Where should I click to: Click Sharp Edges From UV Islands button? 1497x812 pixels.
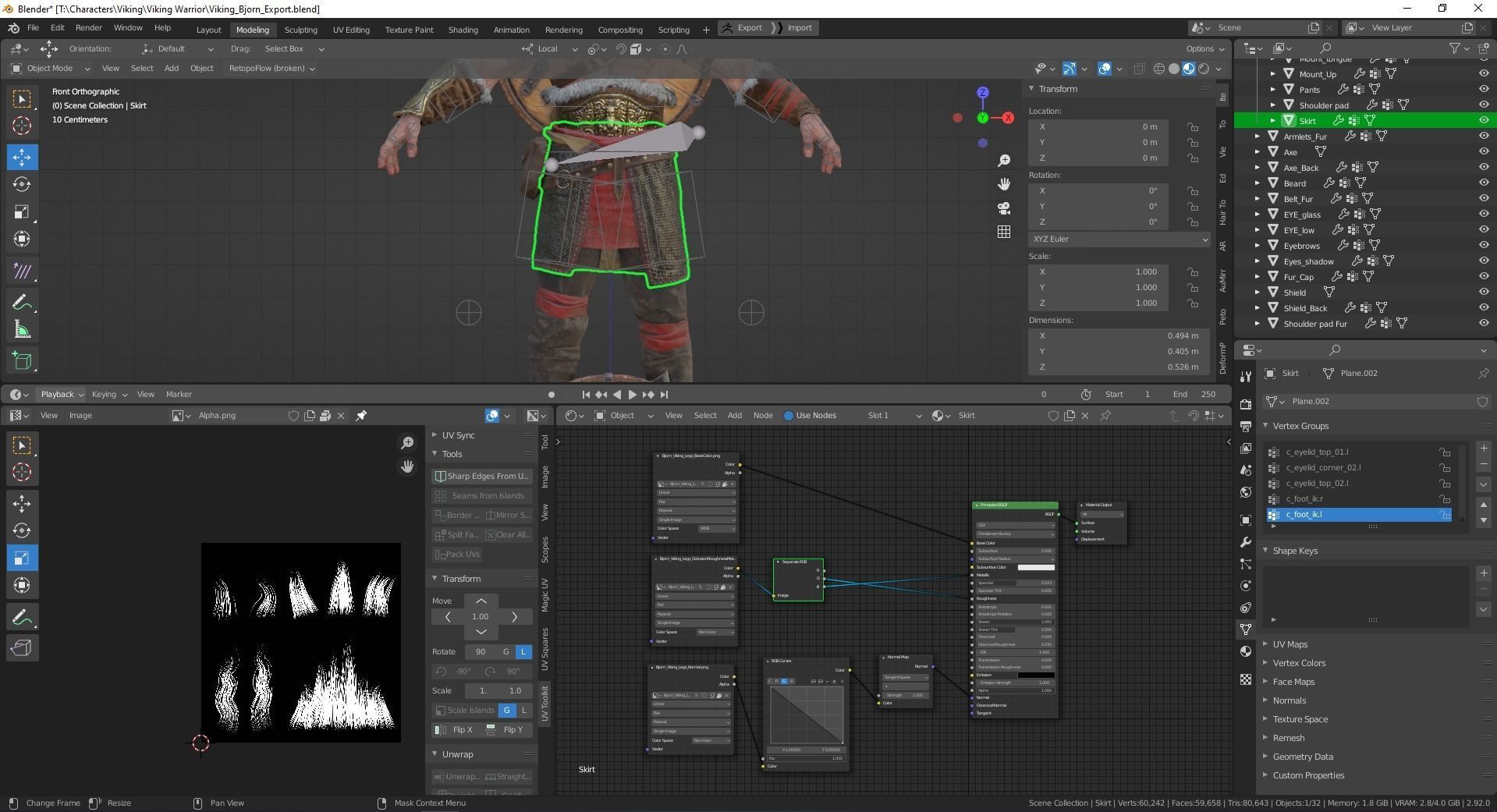(482, 477)
